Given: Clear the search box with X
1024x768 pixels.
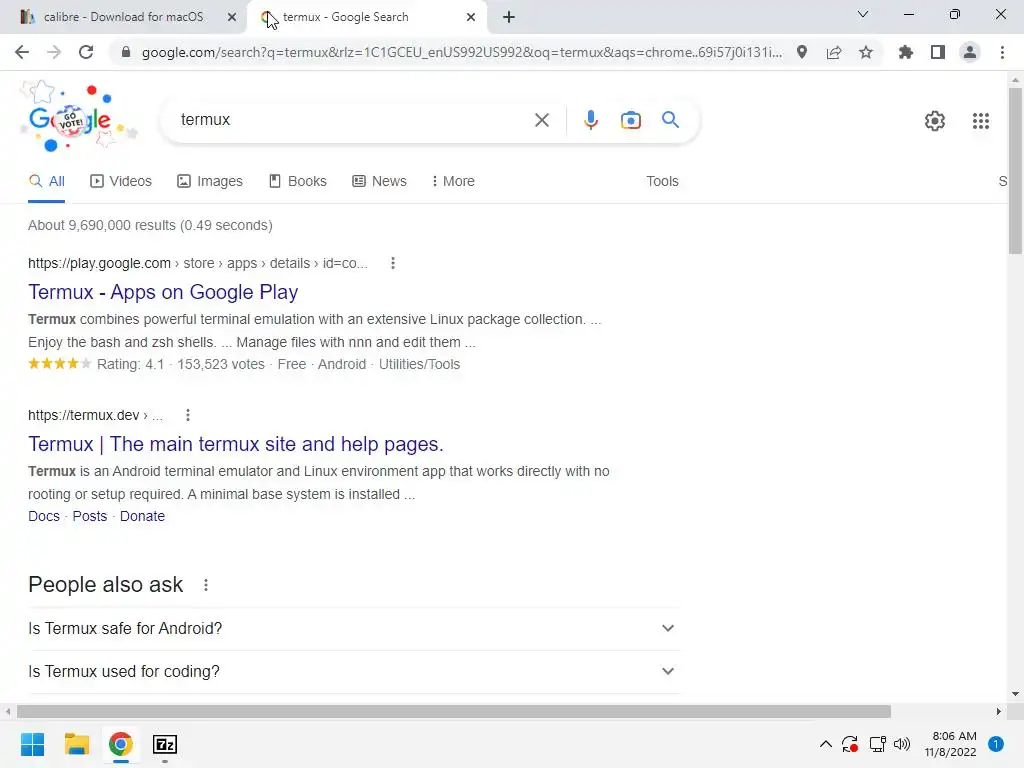Looking at the screenshot, I should point(541,120).
